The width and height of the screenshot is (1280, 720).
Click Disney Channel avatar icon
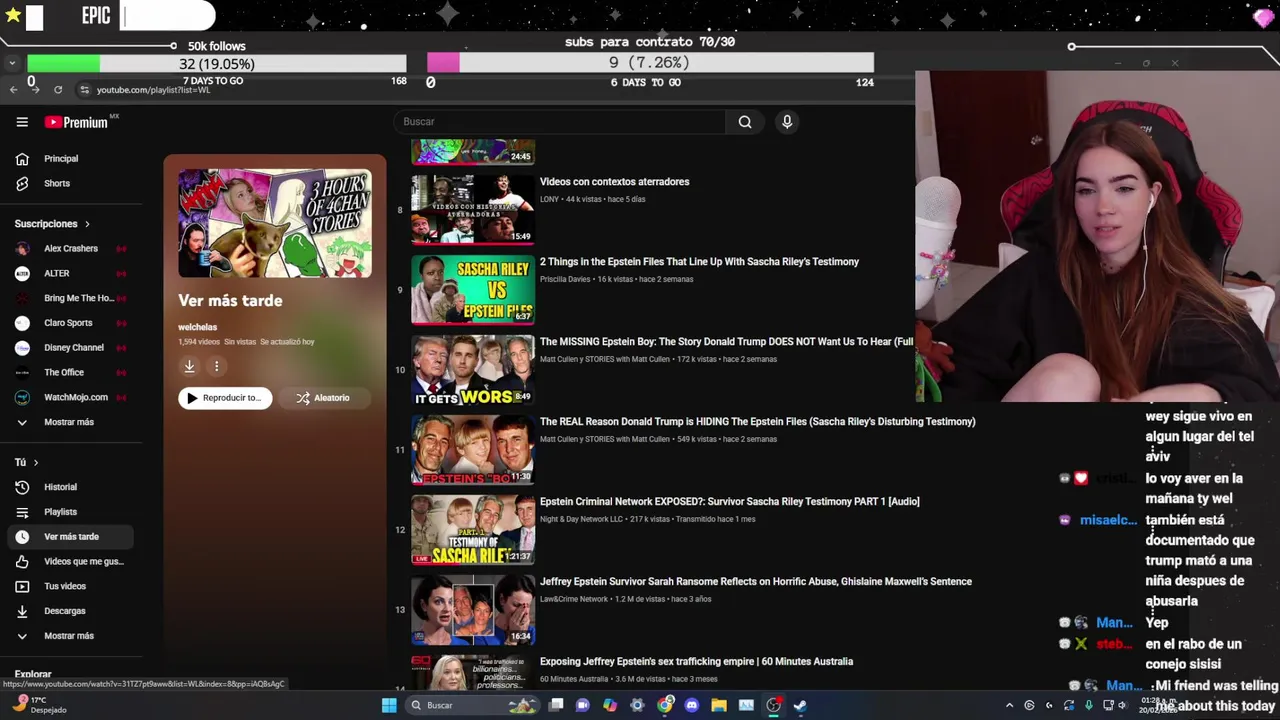pyautogui.click(x=22, y=347)
